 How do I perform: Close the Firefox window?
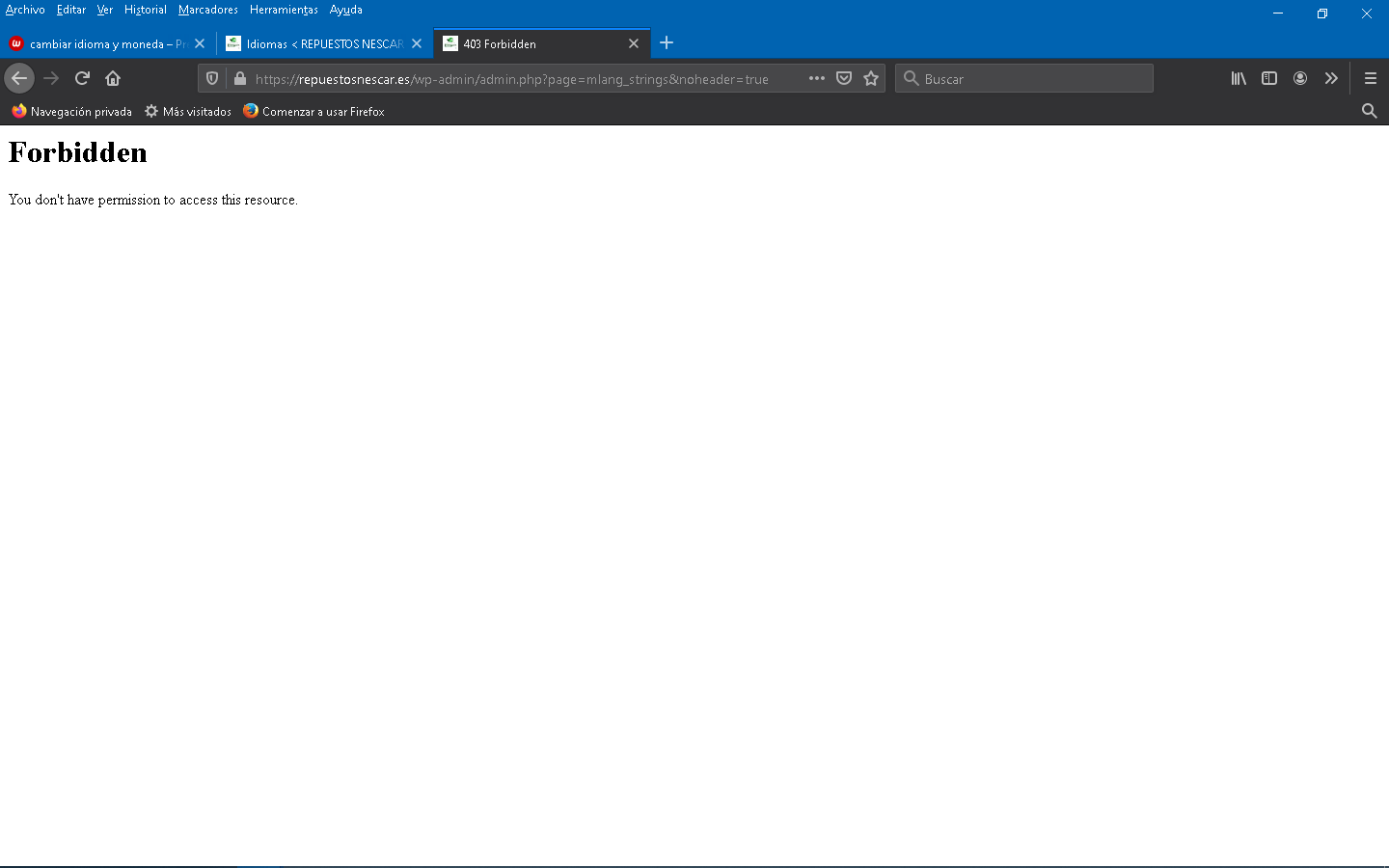tap(1367, 14)
